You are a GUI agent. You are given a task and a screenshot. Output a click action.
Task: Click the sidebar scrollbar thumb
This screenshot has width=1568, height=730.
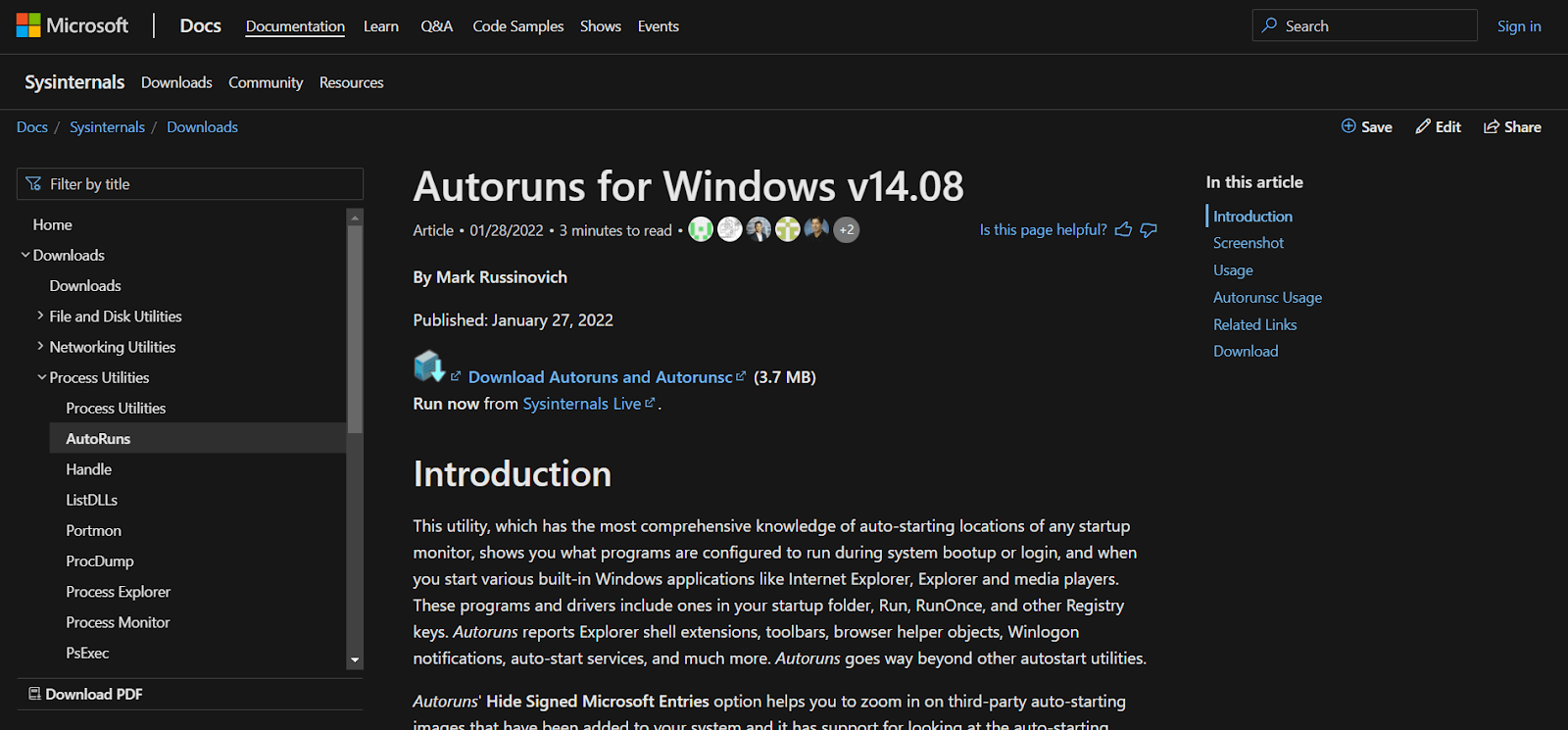click(355, 329)
